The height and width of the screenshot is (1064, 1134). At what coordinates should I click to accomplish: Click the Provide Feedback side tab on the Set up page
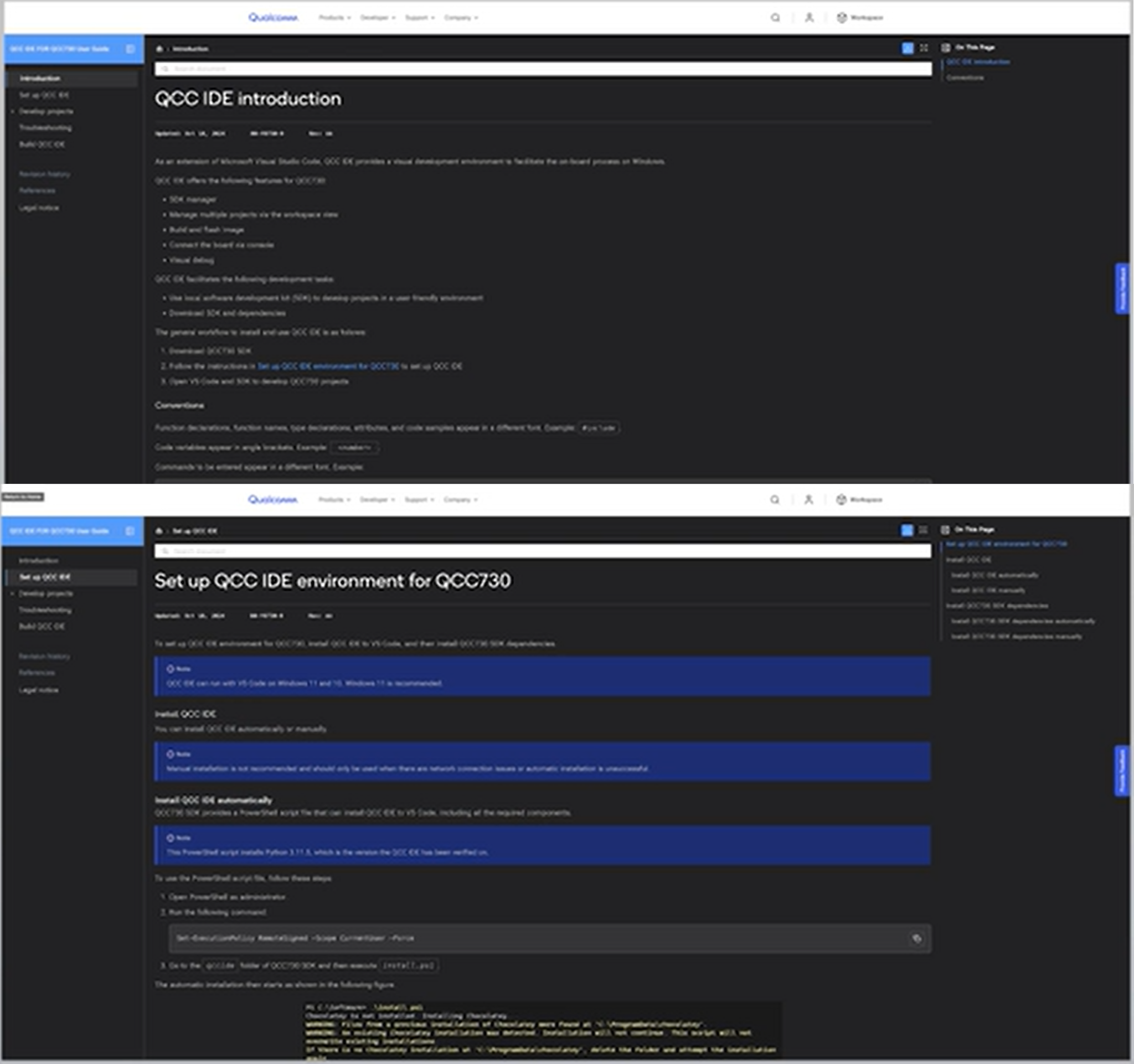[x=1121, y=771]
